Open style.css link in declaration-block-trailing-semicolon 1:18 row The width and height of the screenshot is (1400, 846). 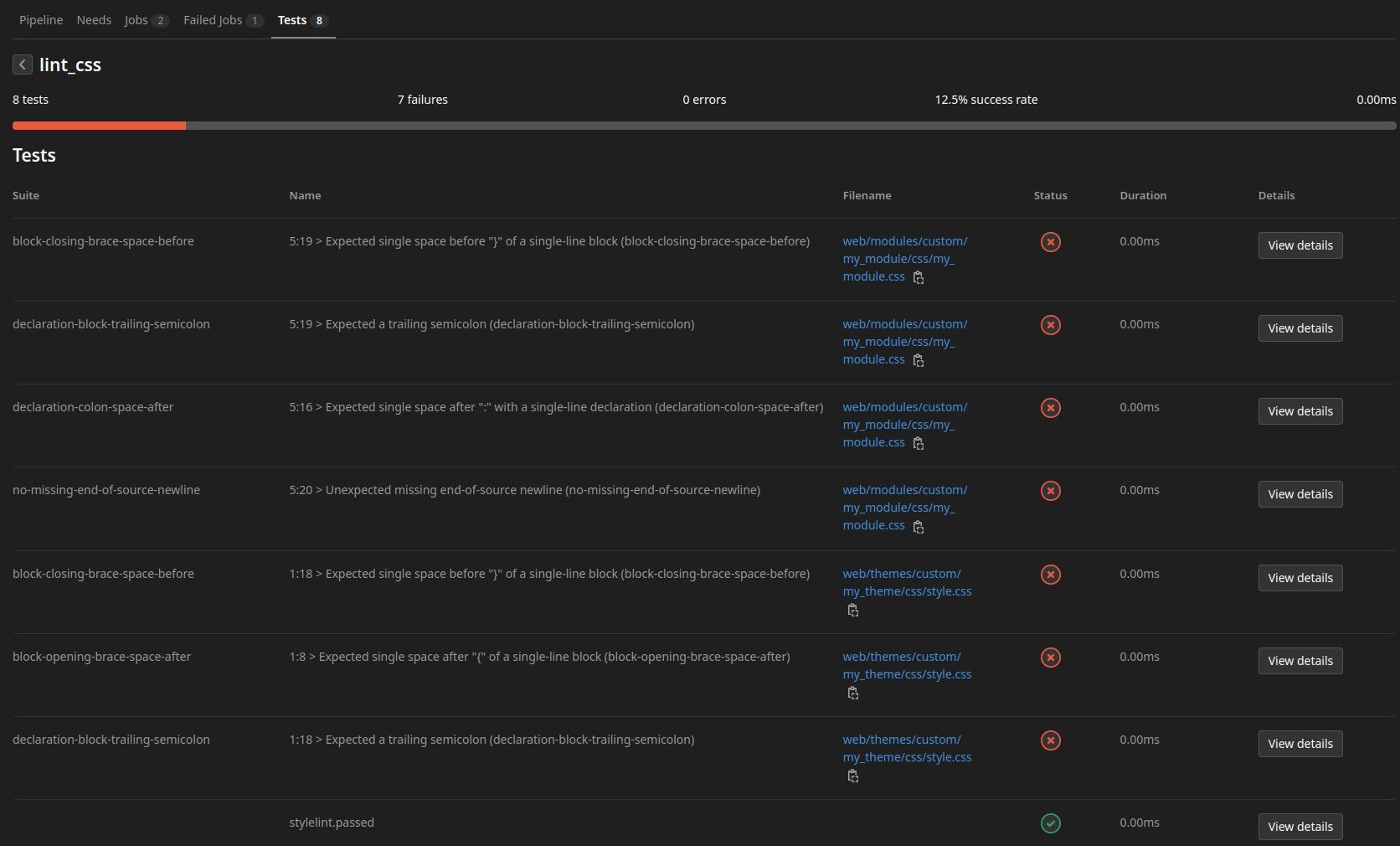[907, 749]
